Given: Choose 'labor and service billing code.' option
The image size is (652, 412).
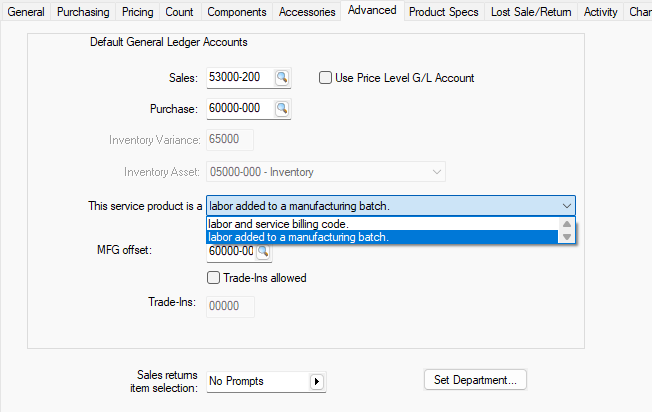Looking at the screenshot, I should 382,224.
